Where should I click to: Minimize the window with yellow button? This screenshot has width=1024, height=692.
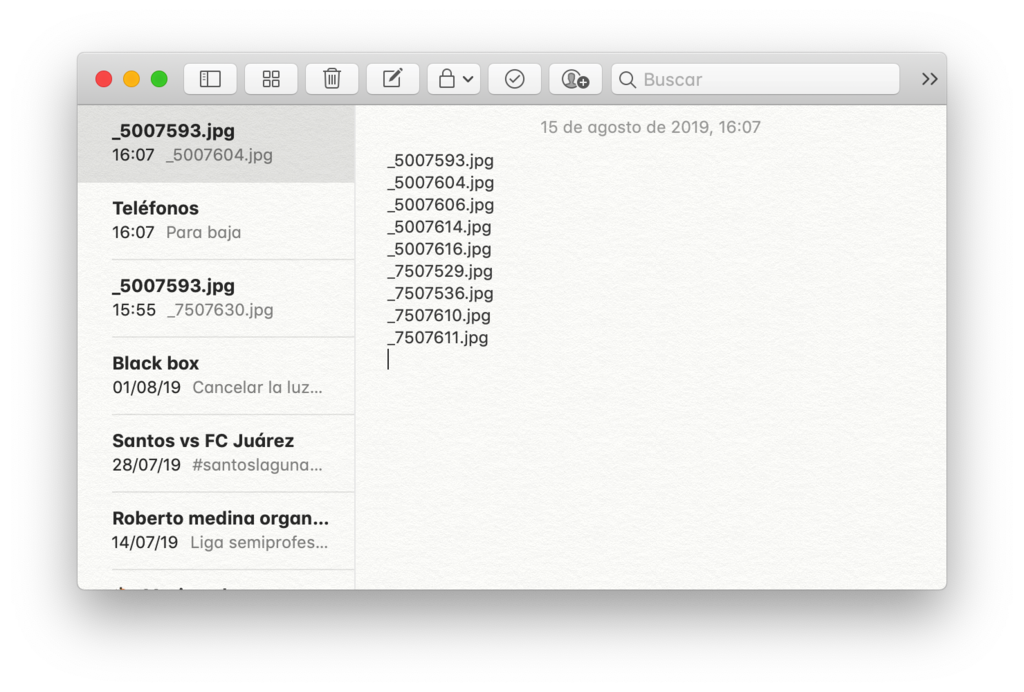(x=131, y=79)
